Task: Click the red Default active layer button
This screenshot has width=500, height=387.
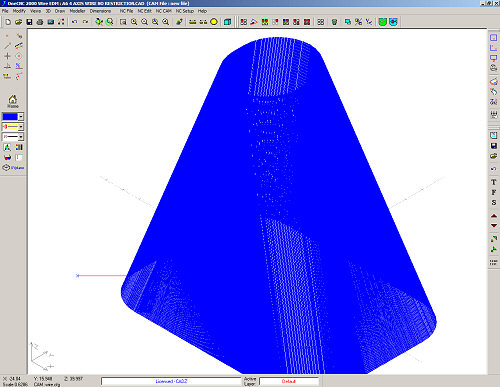Action: (x=289, y=381)
